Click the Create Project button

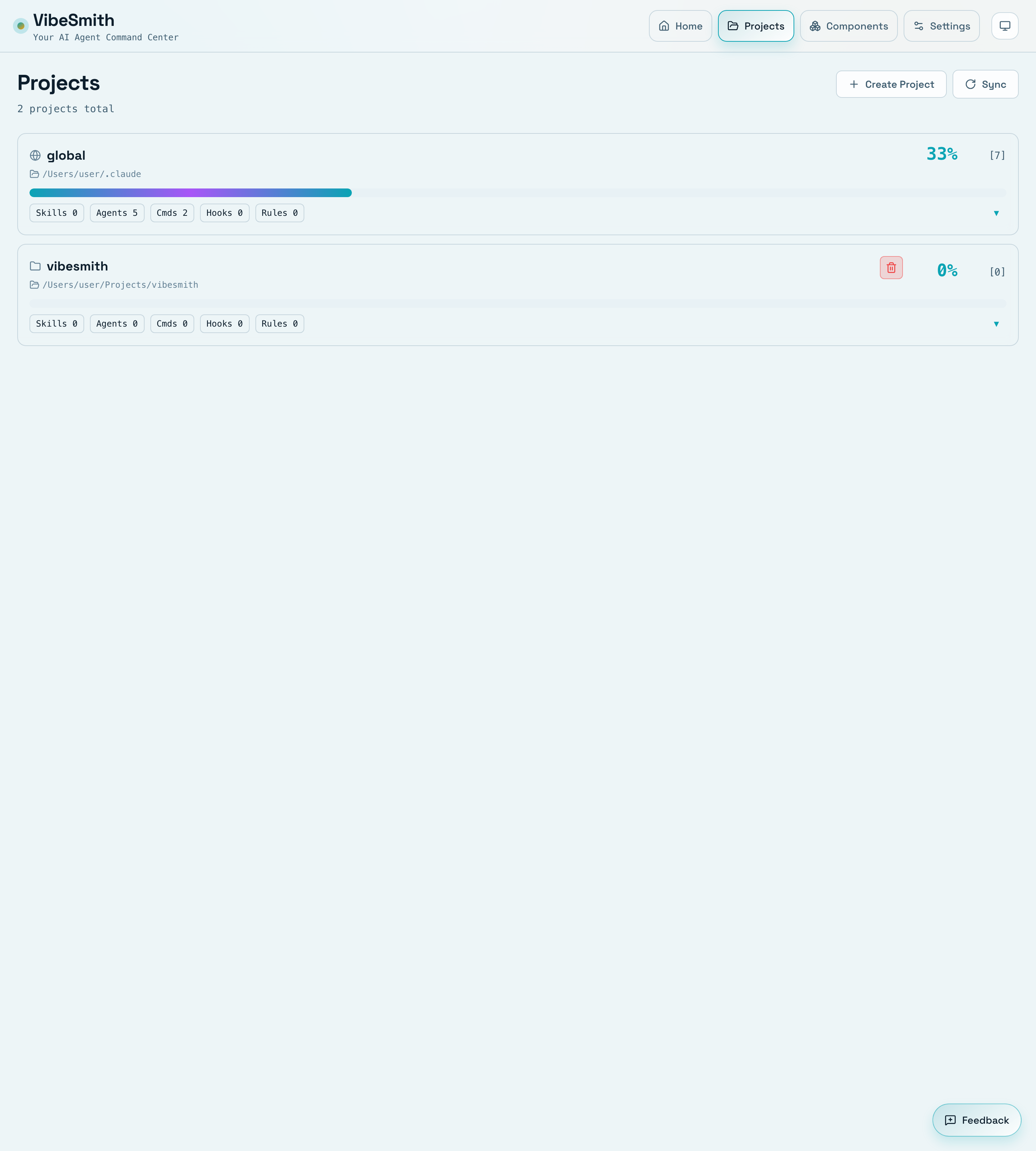pos(891,84)
